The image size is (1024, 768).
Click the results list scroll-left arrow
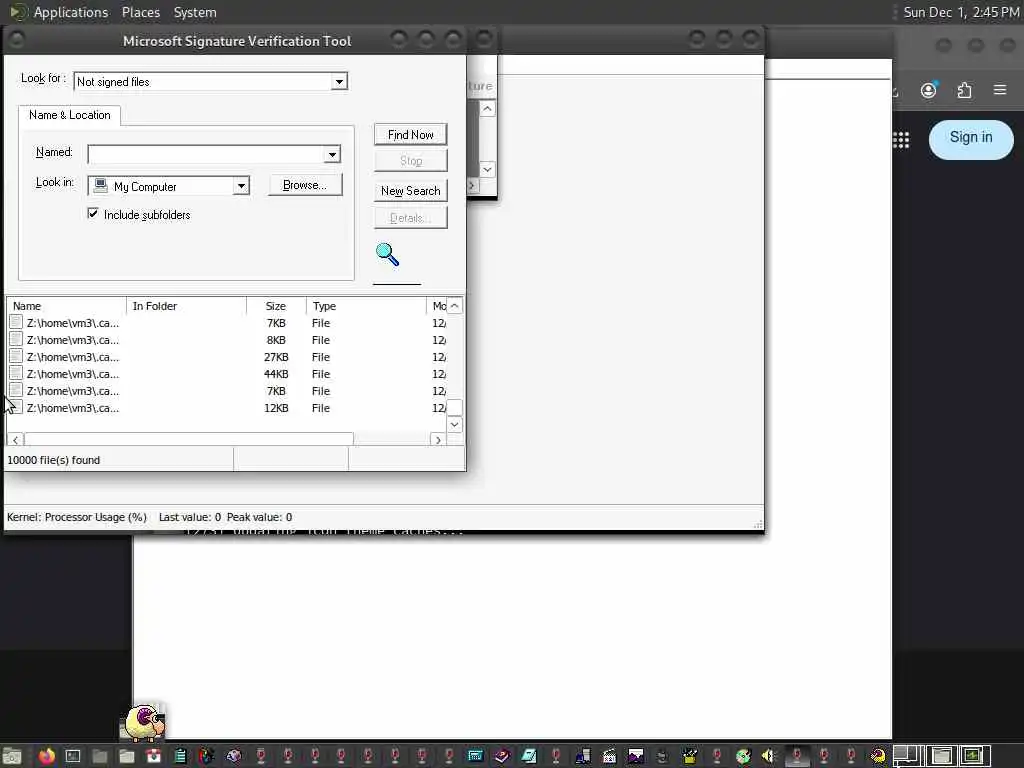[16, 440]
